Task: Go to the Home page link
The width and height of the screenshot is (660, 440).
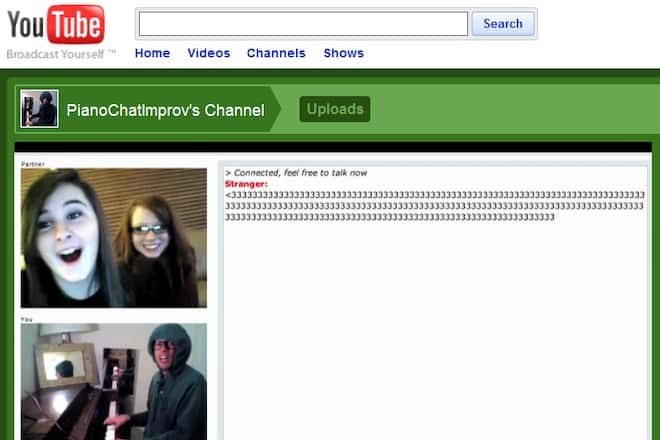Action: (152, 53)
